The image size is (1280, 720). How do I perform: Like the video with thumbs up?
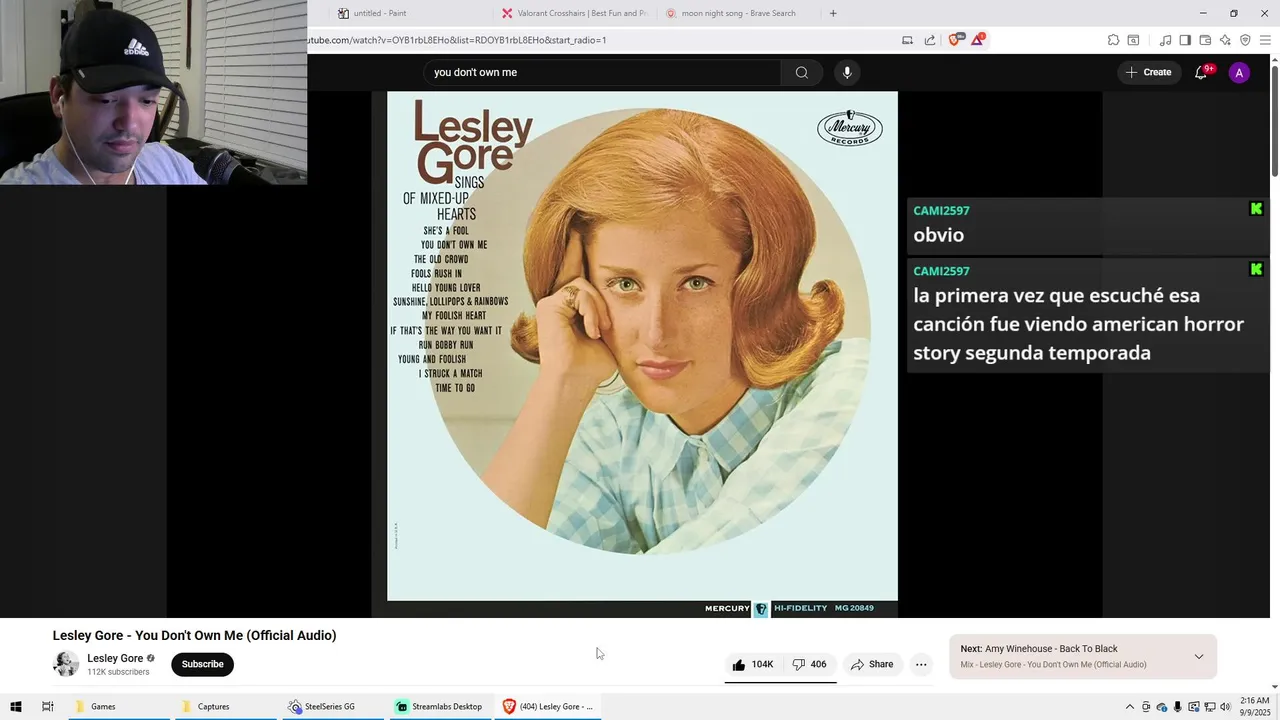752,664
